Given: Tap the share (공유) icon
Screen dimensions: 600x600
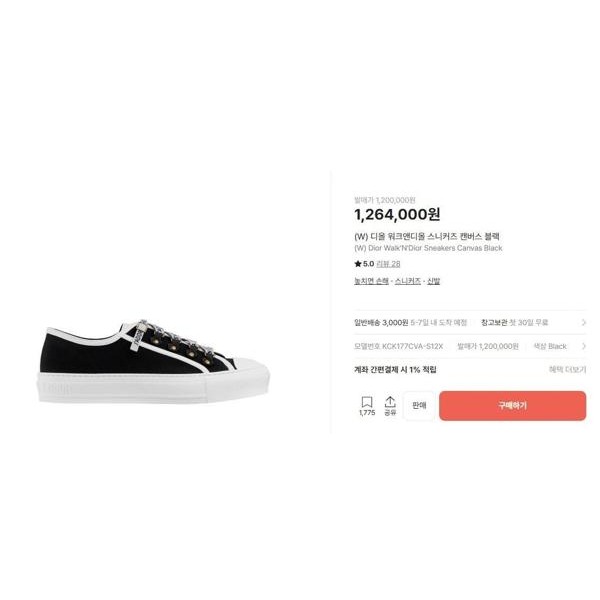Looking at the screenshot, I should point(390,402).
